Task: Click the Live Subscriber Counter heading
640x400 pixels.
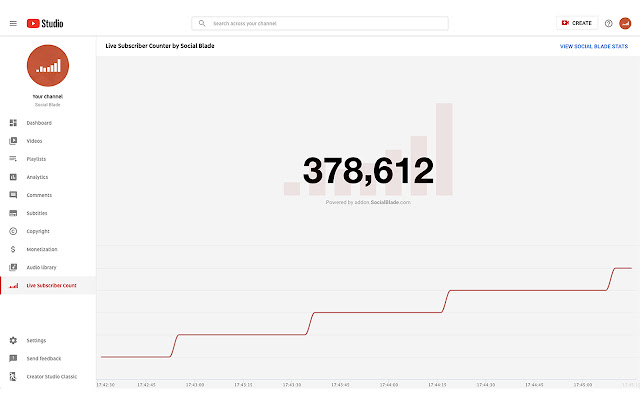Action: click(160, 46)
